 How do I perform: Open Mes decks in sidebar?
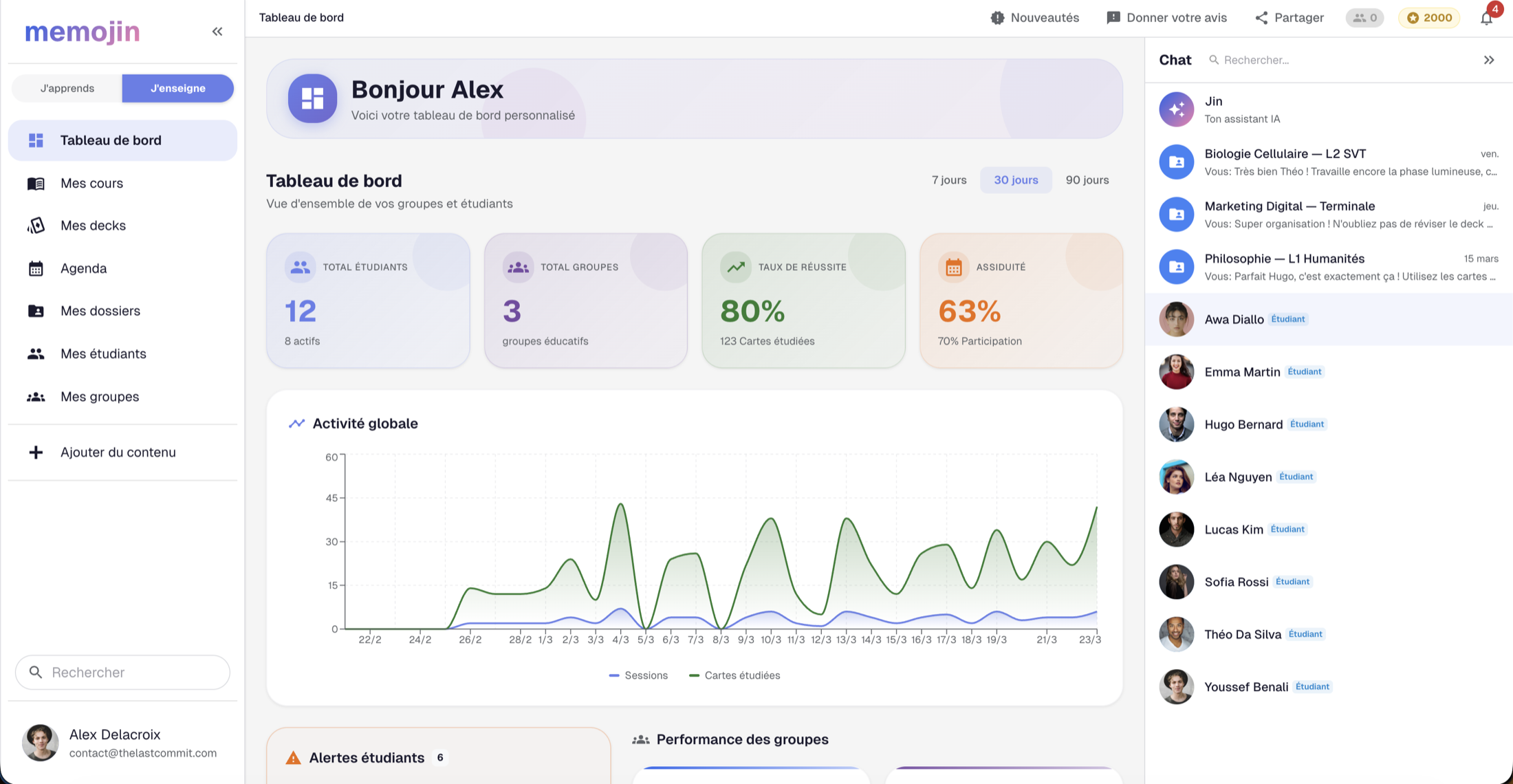click(93, 226)
